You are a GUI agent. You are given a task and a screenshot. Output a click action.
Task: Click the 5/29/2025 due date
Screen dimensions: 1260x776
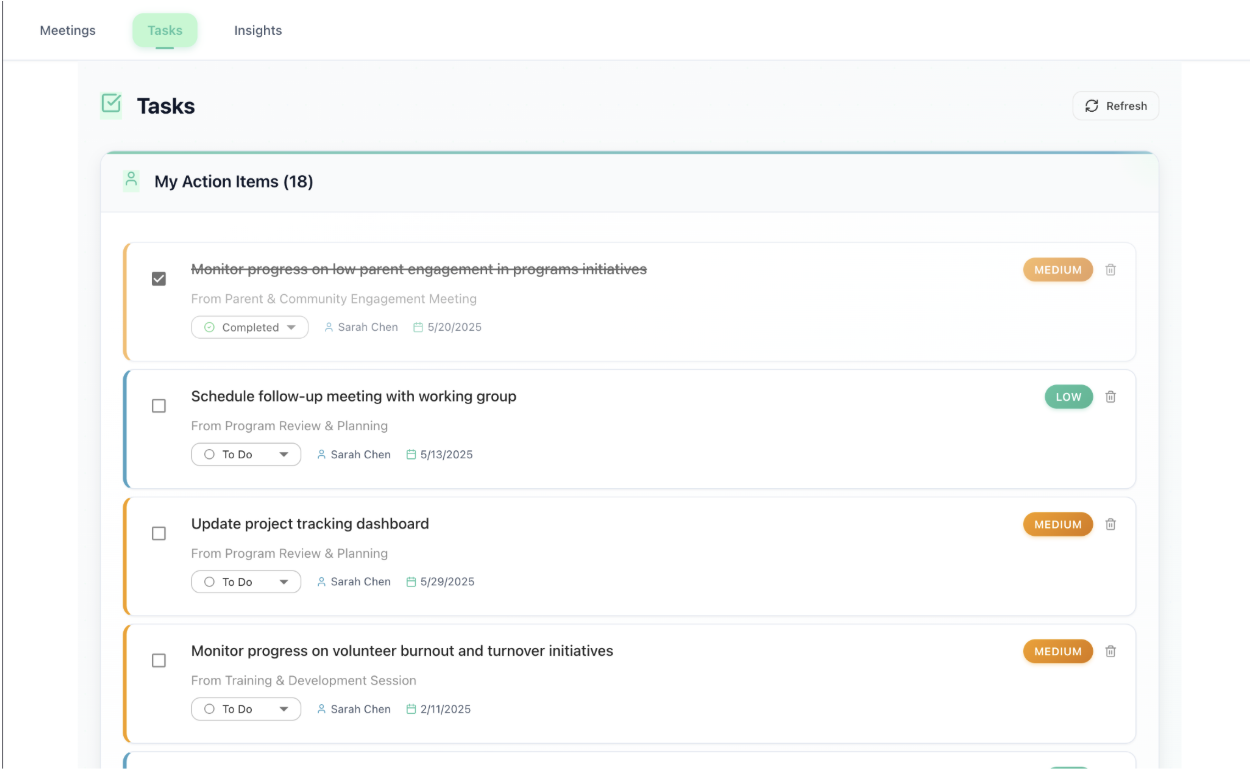pos(447,581)
